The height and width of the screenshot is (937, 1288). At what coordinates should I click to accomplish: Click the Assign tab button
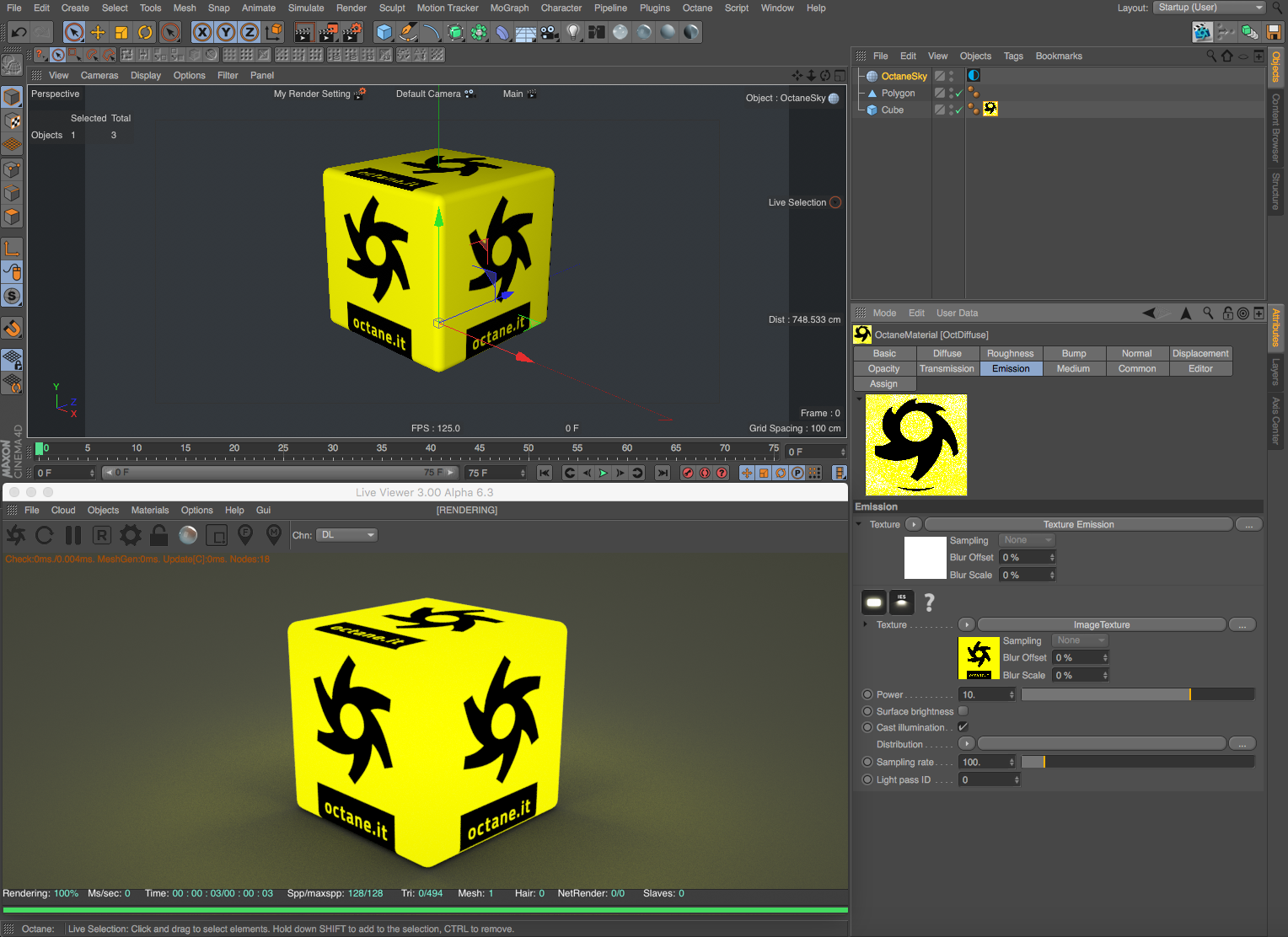[884, 384]
